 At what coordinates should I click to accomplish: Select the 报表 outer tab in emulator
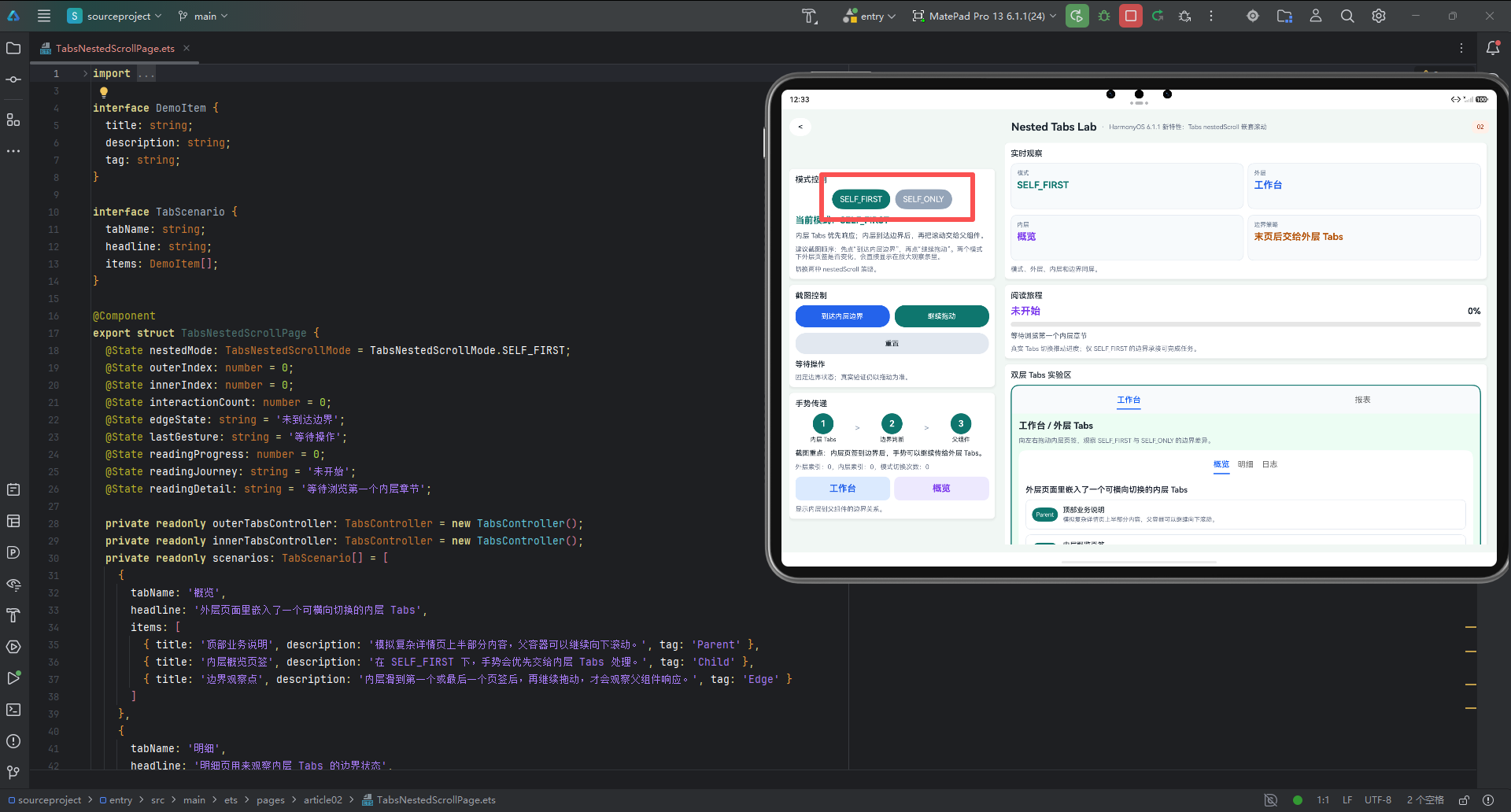pyautogui.click(x=1362, y=400)
